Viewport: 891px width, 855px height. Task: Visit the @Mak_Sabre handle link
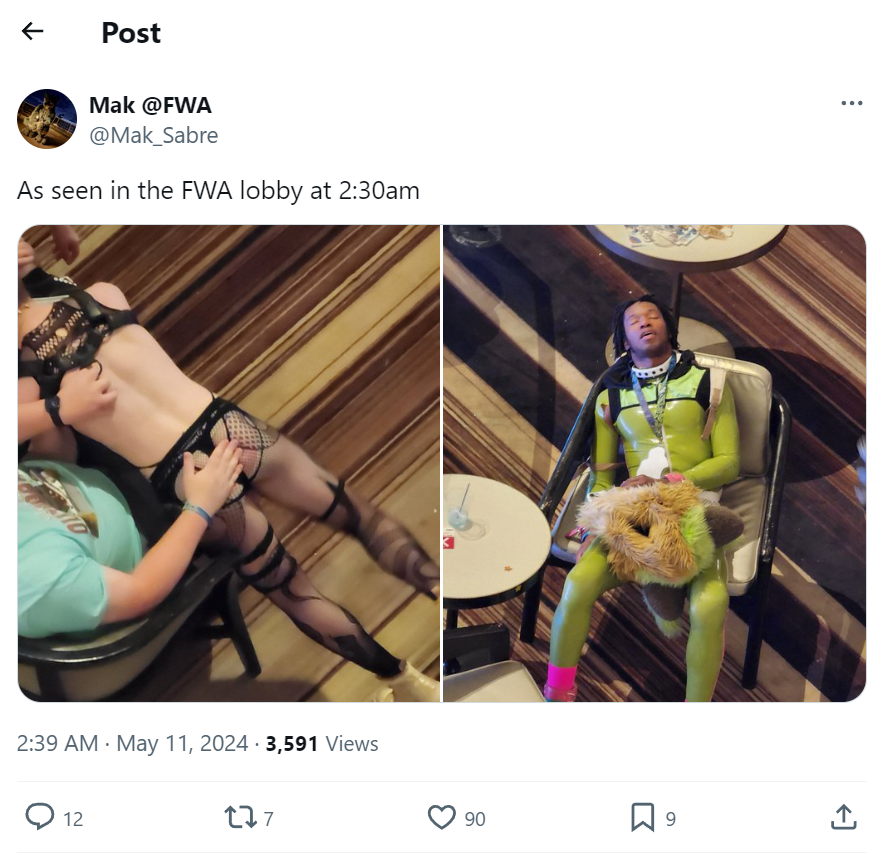(x=153, y=135)
